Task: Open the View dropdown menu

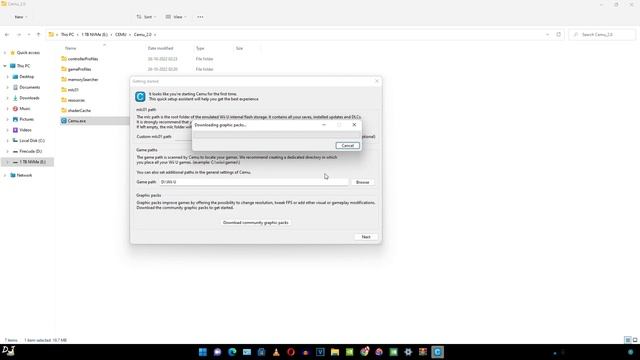Action: (176, 17)
